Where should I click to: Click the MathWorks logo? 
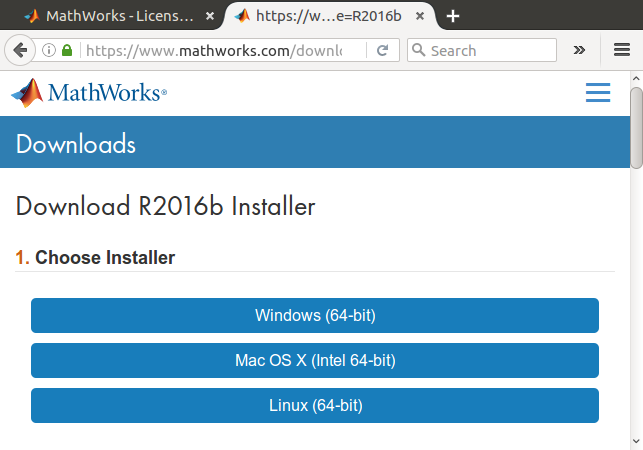point(89,93)
